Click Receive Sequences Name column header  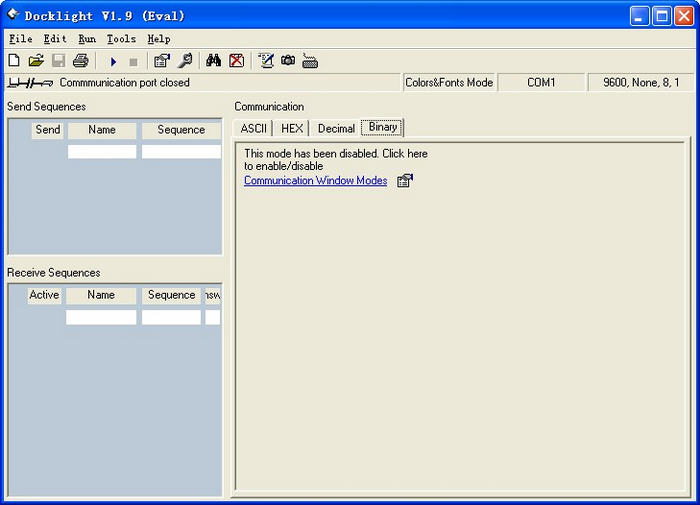click(101, 295)
